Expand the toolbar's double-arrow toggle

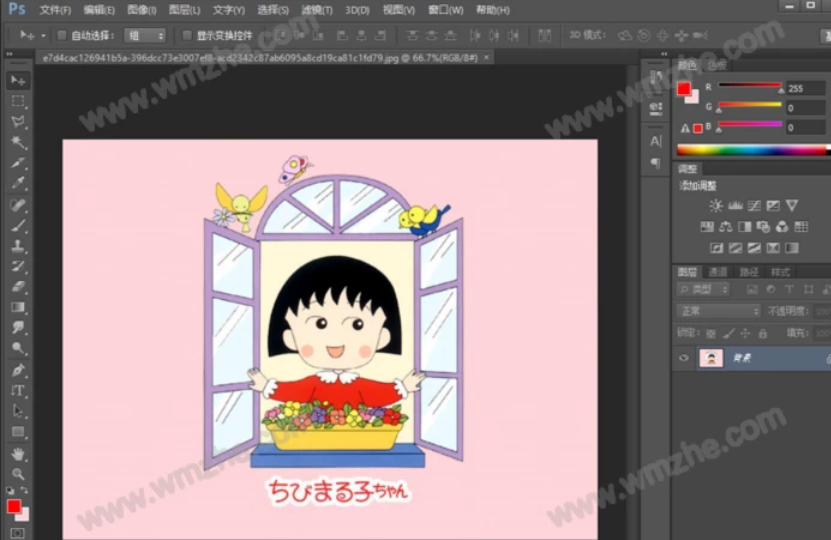click(10, 54)
